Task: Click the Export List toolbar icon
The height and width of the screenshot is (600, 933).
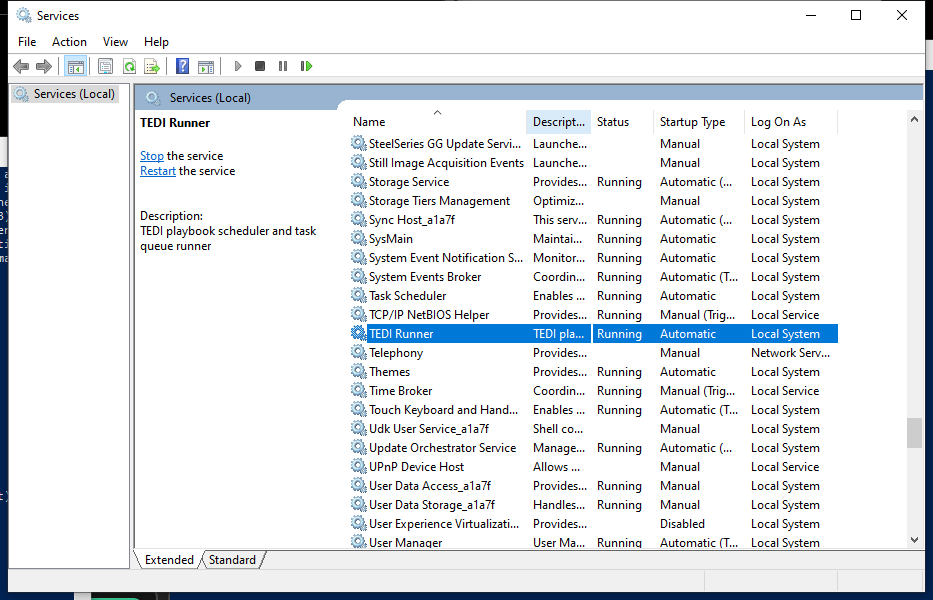Action: 152,66
